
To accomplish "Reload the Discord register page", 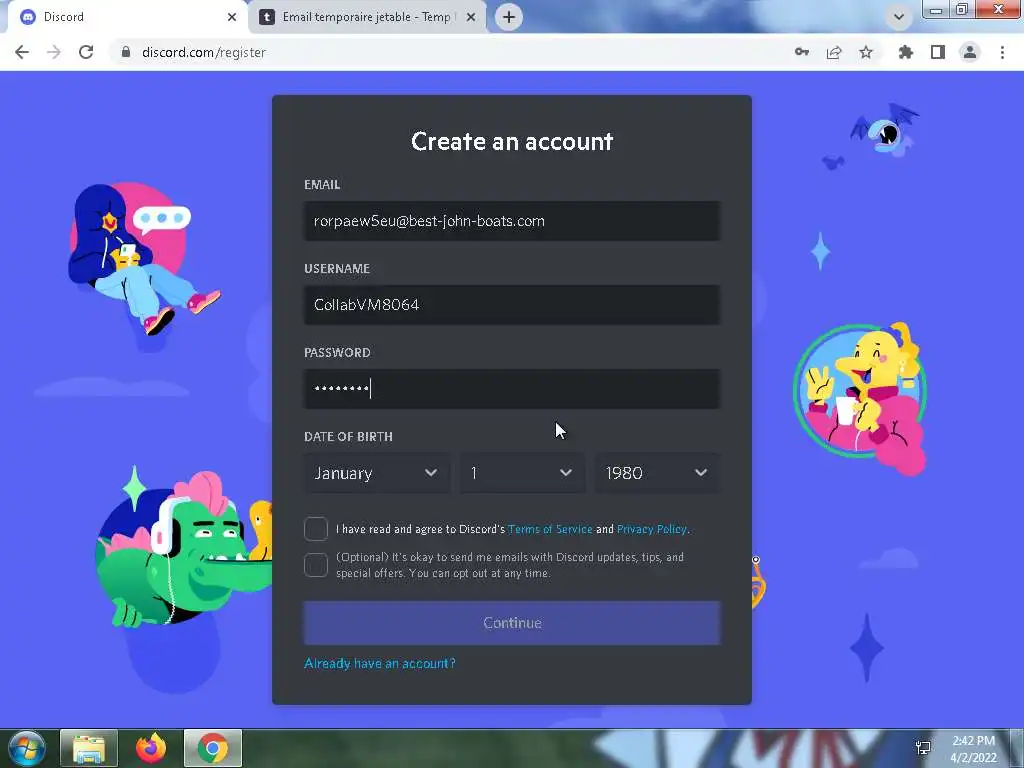I will click(86, 52).
